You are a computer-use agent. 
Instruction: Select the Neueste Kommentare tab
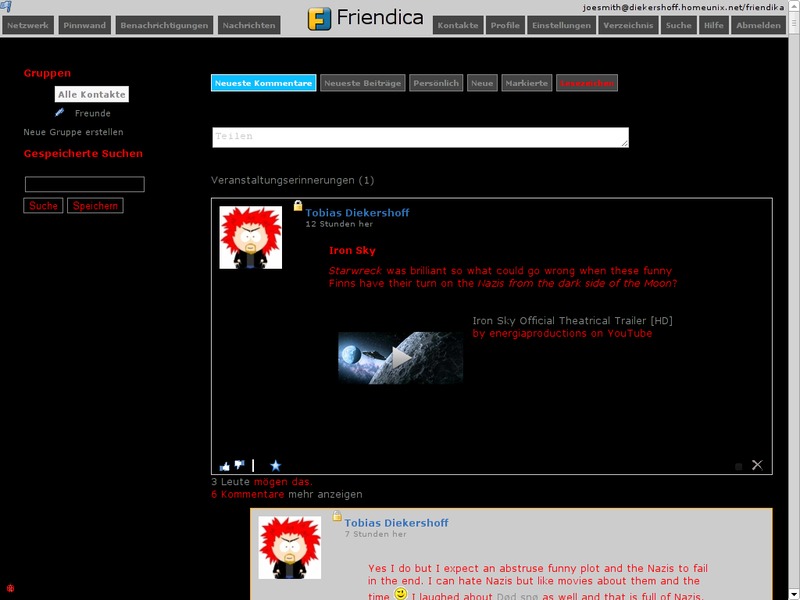263,83
